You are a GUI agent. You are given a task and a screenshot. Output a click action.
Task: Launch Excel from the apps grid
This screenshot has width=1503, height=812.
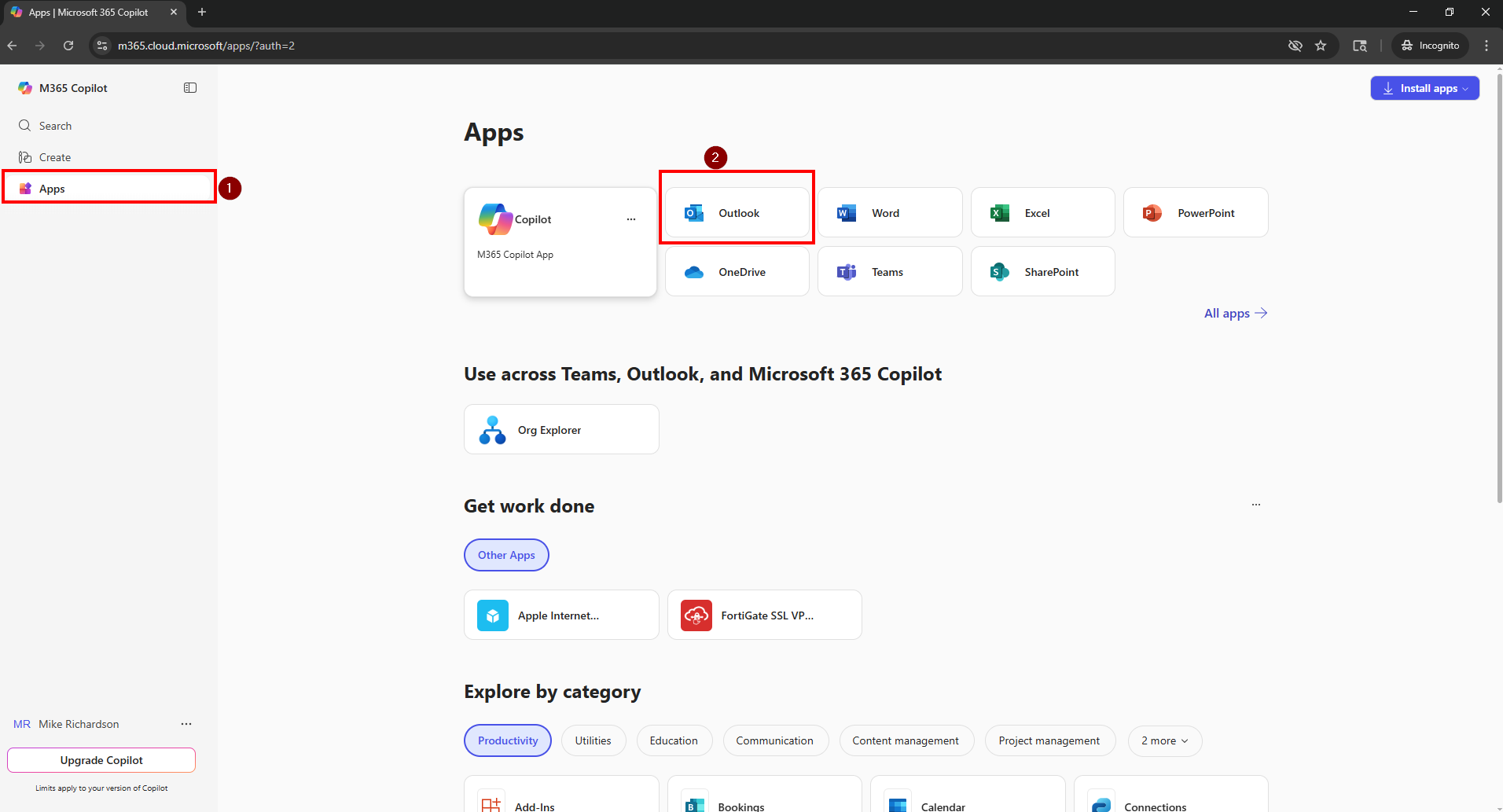(x=1043, y=213)
